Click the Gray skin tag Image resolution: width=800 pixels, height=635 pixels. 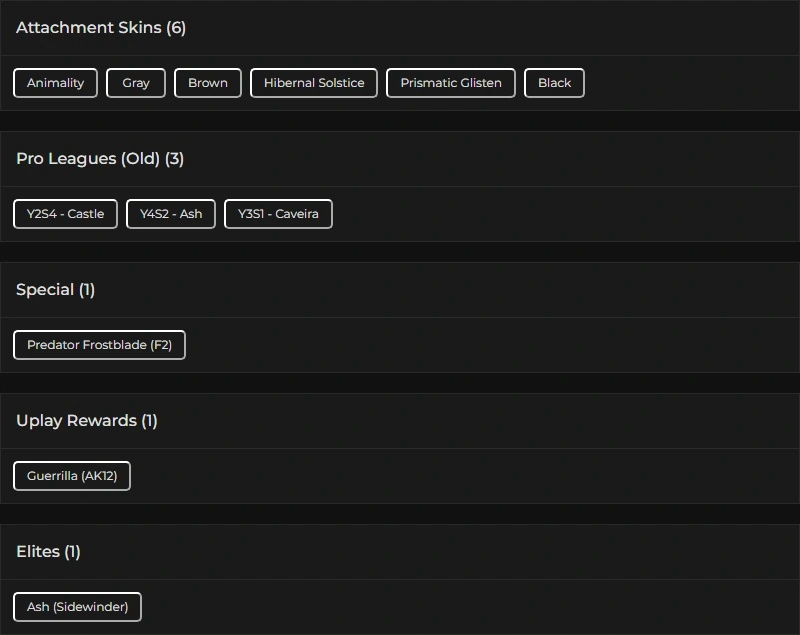coord(136,83)
